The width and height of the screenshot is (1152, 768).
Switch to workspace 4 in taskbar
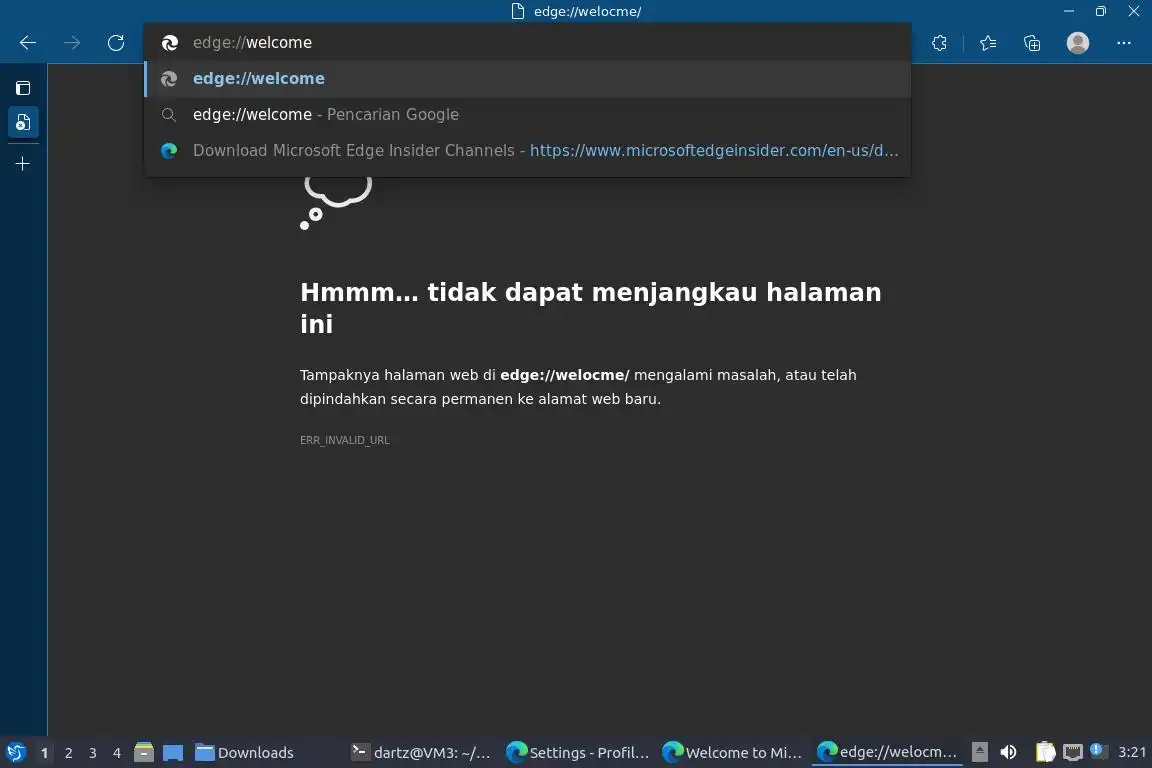point(117,753)
